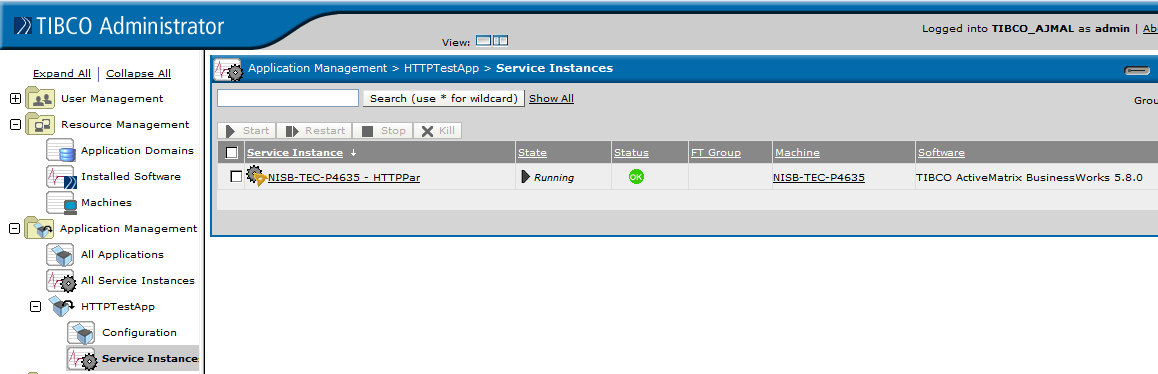Select All Applications in the tree
Viewport: 1158px width, 374px height.
tap(123, 254)
